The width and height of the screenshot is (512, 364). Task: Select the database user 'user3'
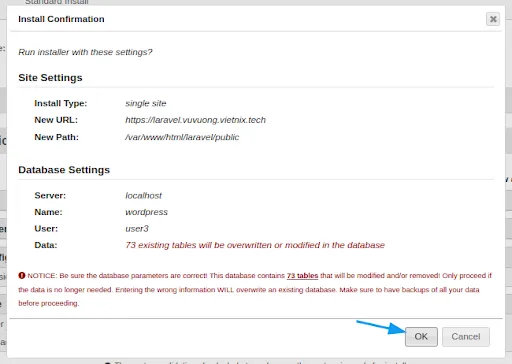tap(137, 229)
